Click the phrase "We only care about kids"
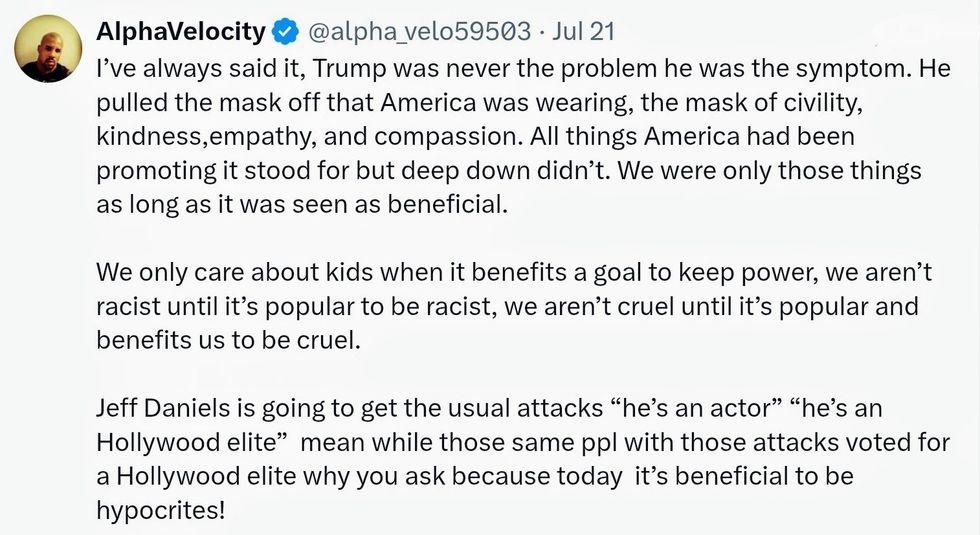Screen dimensions: 980x535 tap(216, 272)
